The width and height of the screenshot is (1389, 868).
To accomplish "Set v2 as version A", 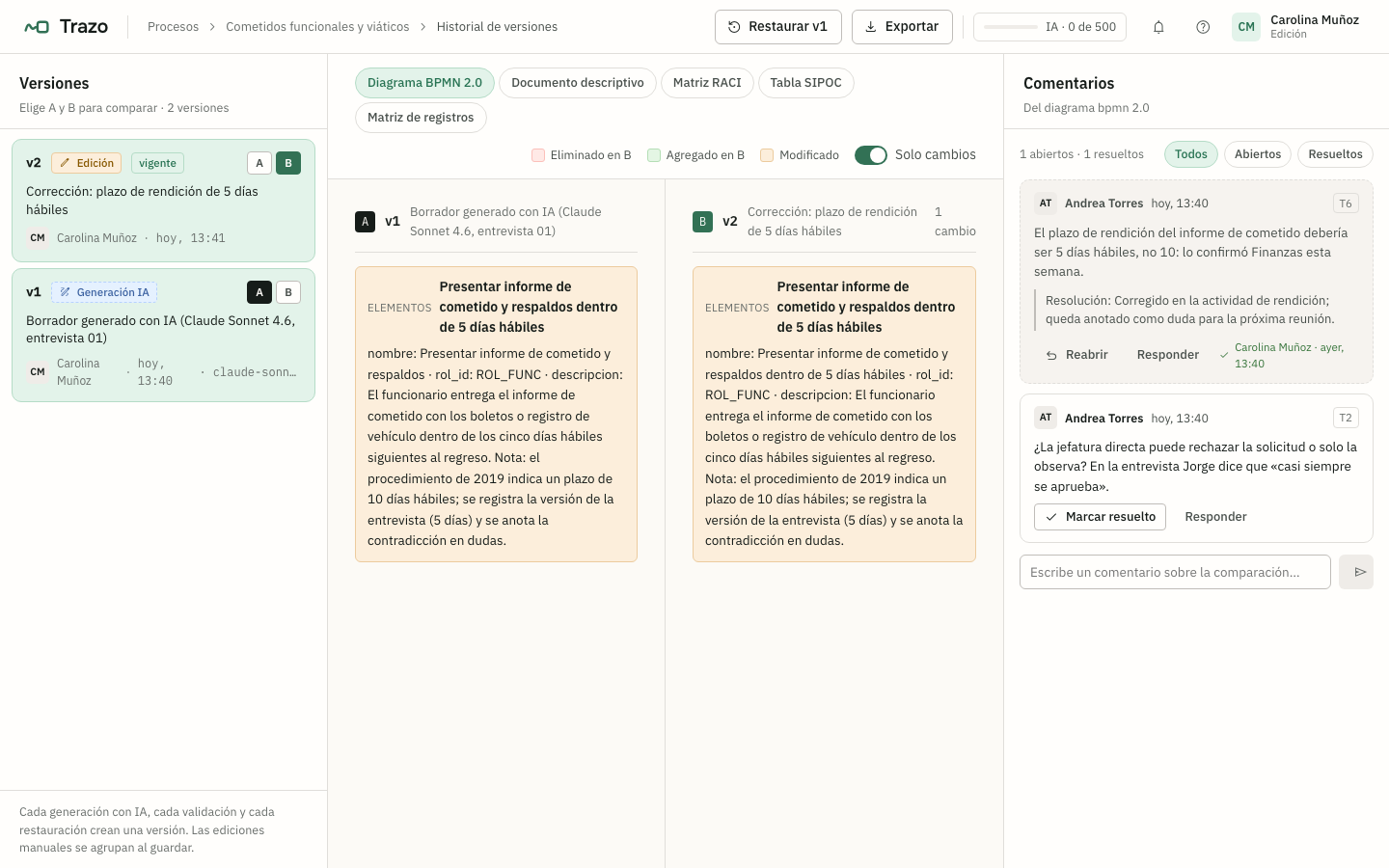I will click(x=259, y=163).
